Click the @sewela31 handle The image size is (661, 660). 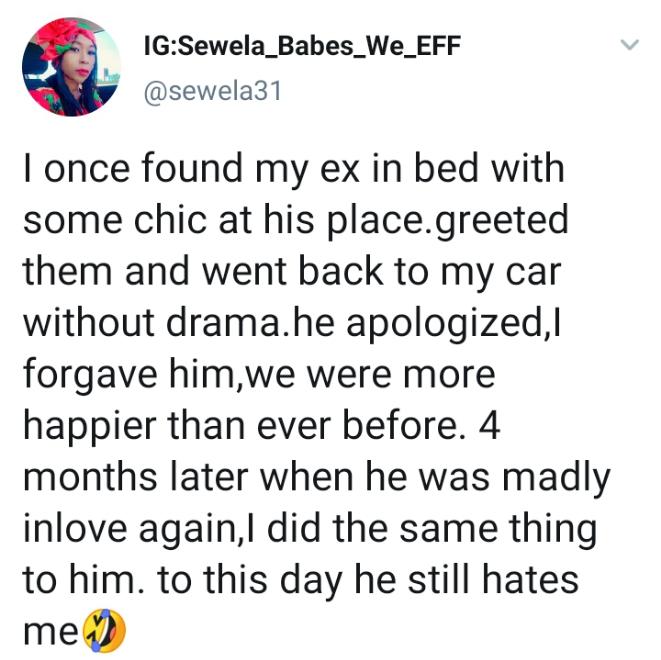pos(212,91)
